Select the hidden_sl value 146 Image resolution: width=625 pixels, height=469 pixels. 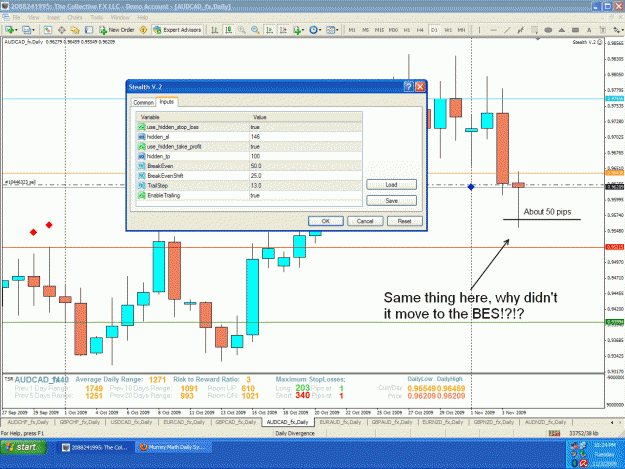pyautogui.click(x=305, y=137)
